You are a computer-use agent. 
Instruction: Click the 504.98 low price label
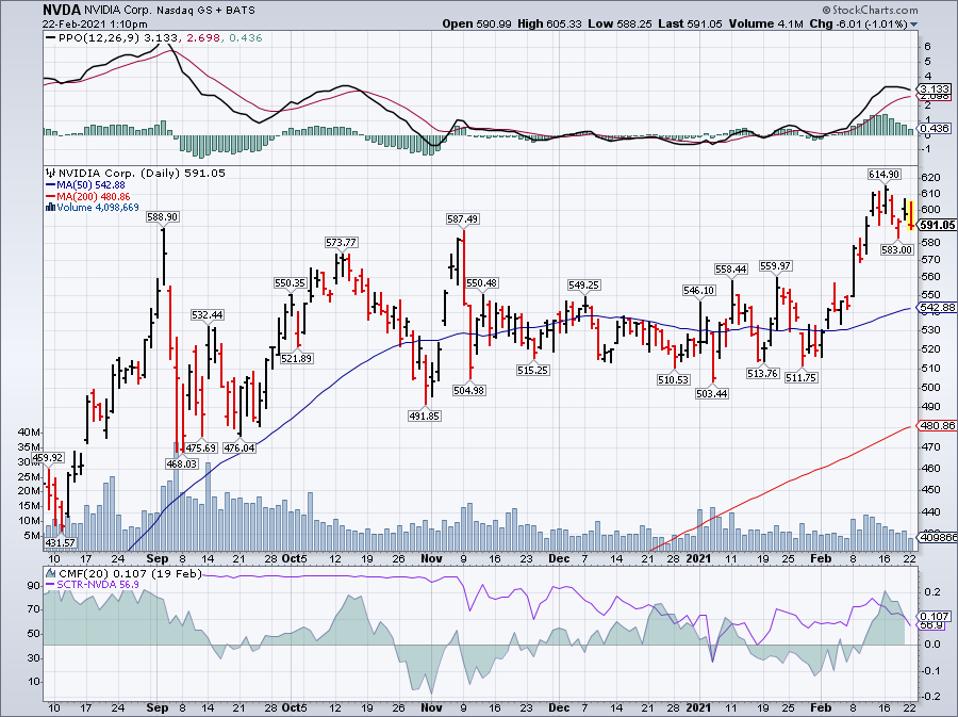point(469,390)
